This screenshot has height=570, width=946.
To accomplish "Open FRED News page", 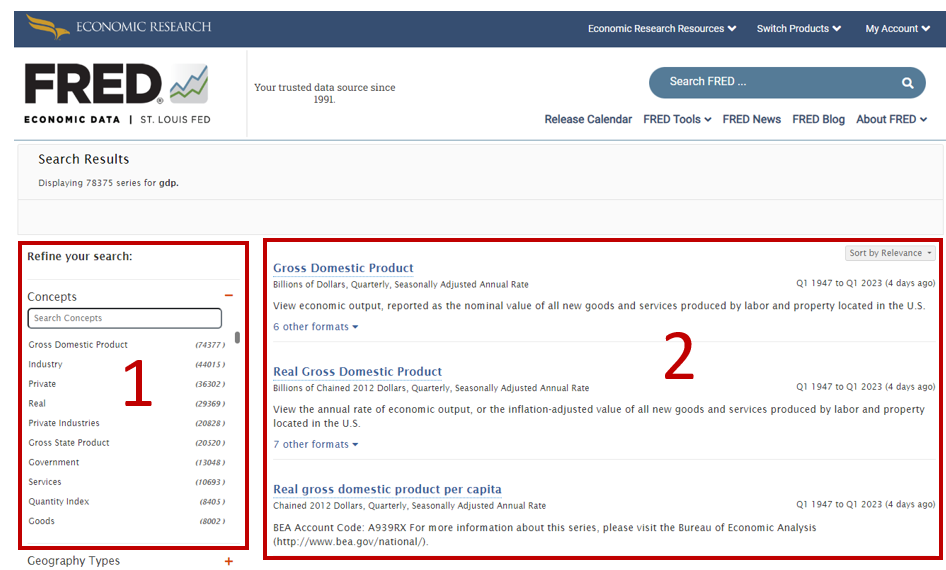I will pyautogui.click(x=752, y=119).
